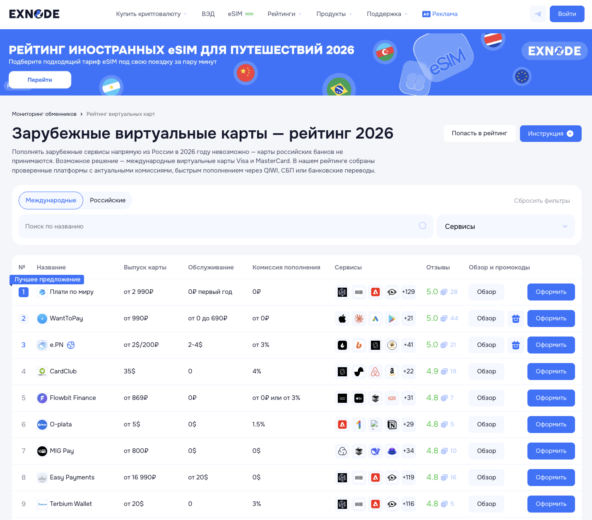Click the Bing icon in e.PN row
The image size is (592, 520).
(x=359, y=345)
